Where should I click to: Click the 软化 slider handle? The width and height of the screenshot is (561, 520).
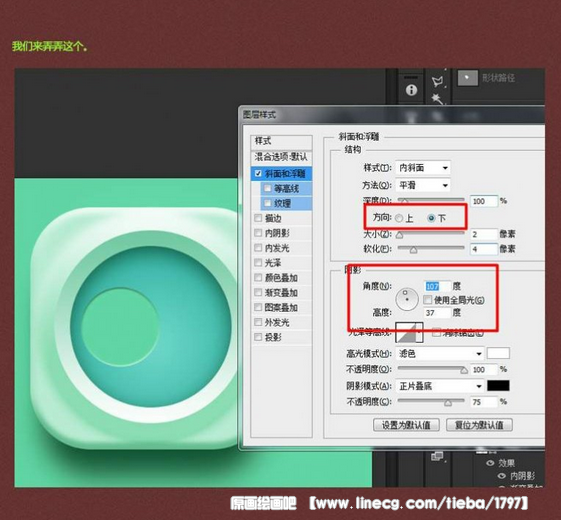[413, 250]
